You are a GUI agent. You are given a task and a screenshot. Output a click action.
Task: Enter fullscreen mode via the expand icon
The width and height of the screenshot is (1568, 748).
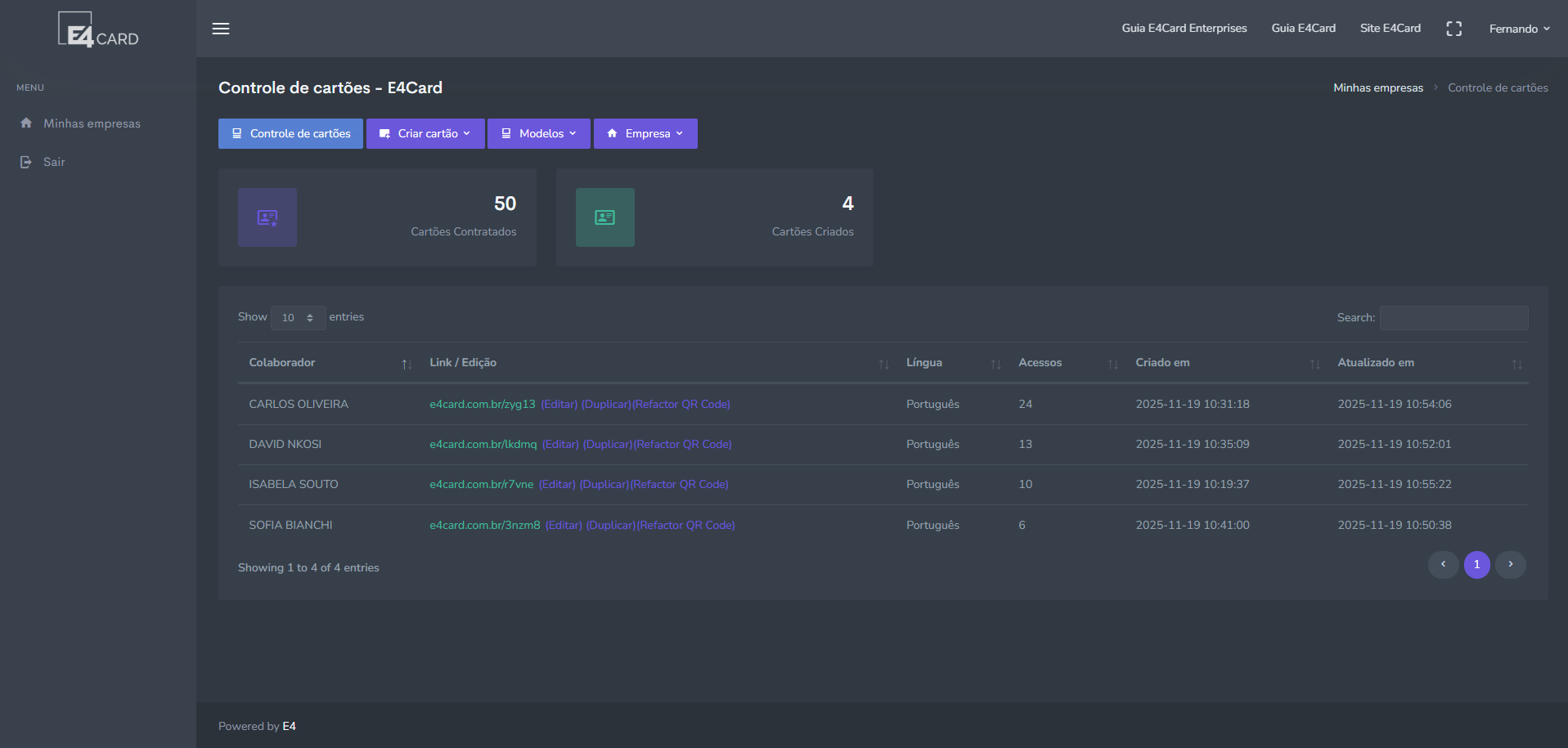(x=1453, y=29)
